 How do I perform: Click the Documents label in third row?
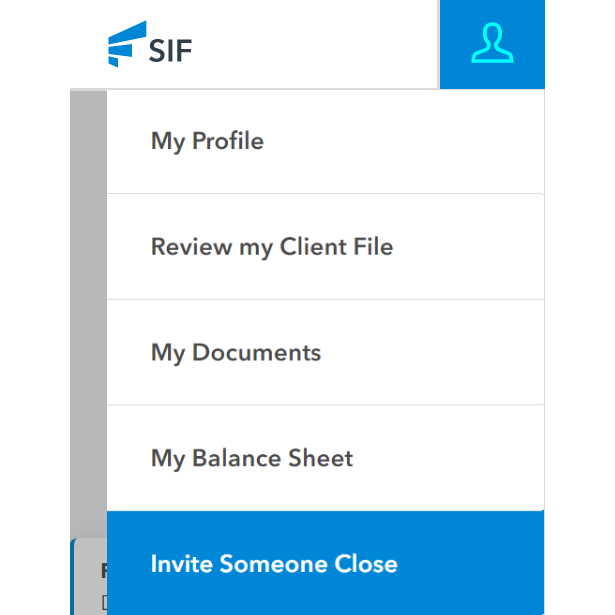[x=257, y=353]
